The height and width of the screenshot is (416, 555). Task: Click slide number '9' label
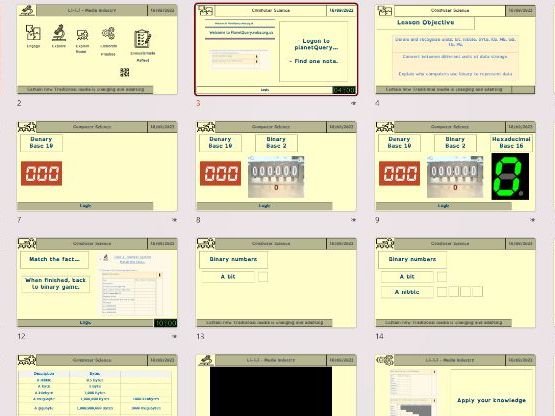(377, 220)
